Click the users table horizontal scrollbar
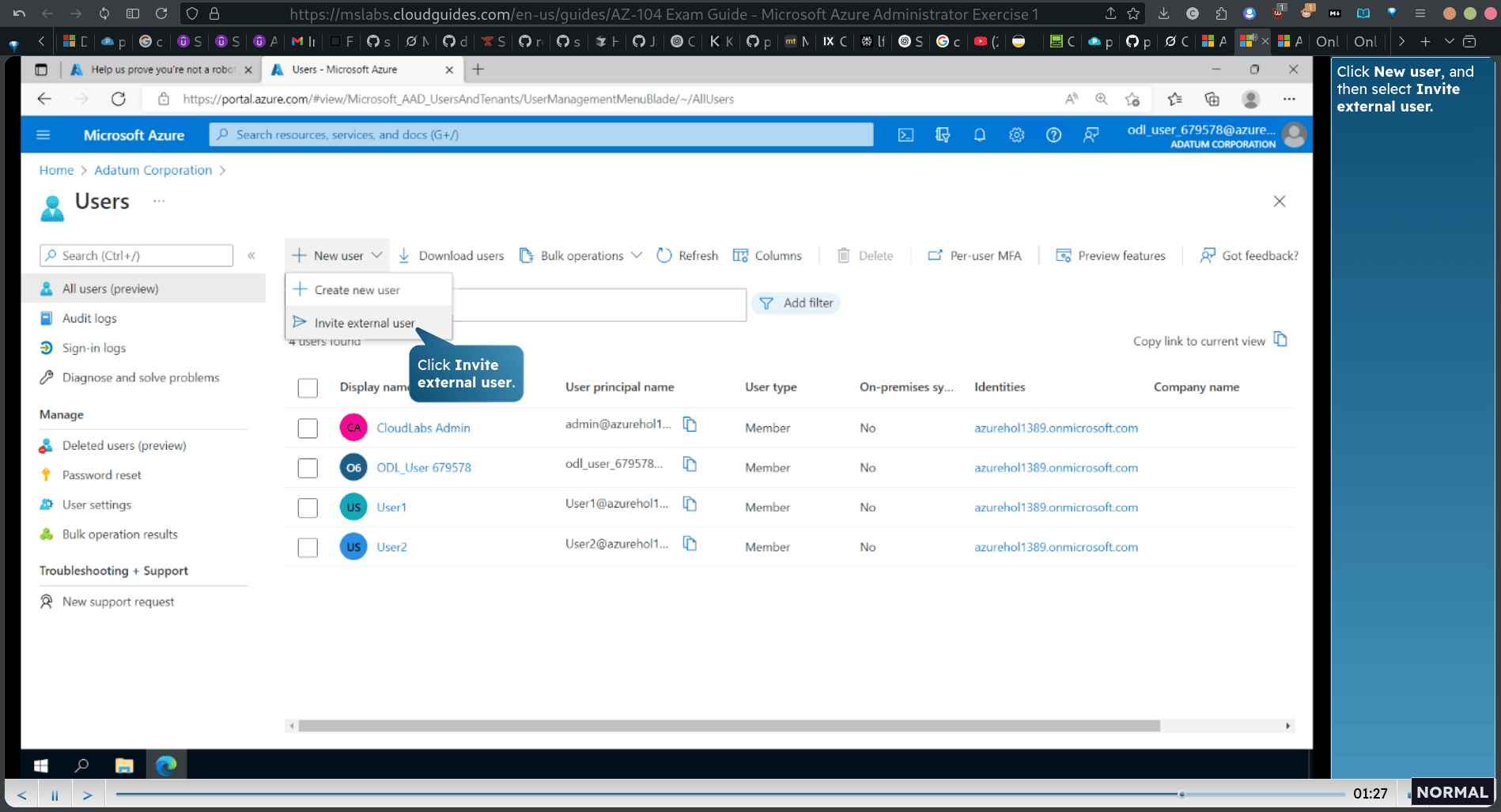 [x=728, y=726]
